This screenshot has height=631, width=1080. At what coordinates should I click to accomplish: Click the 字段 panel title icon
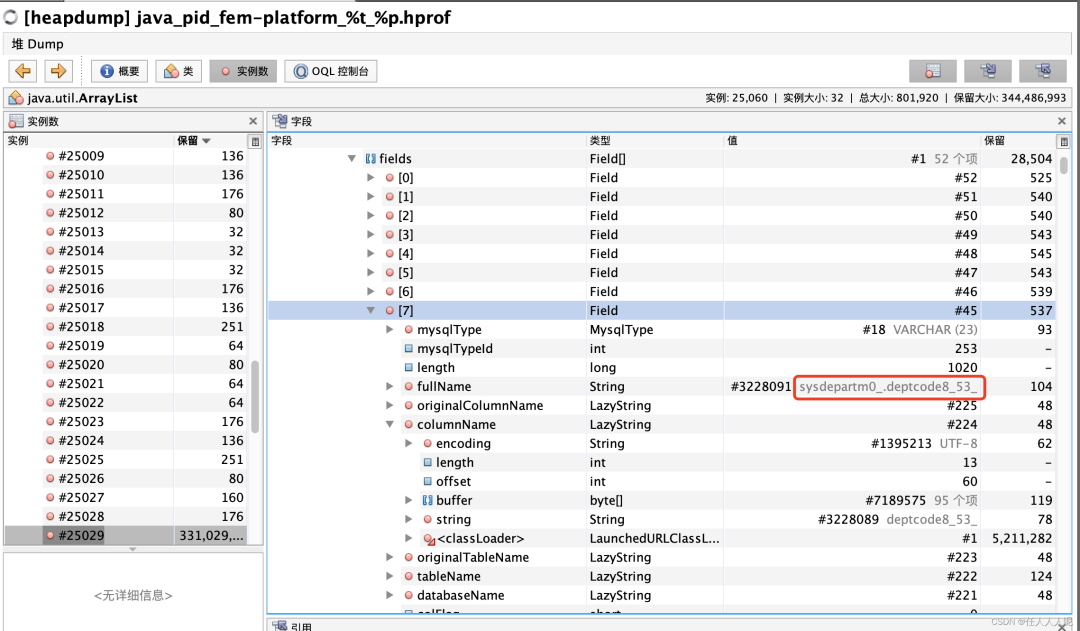(x=280, y=121)
